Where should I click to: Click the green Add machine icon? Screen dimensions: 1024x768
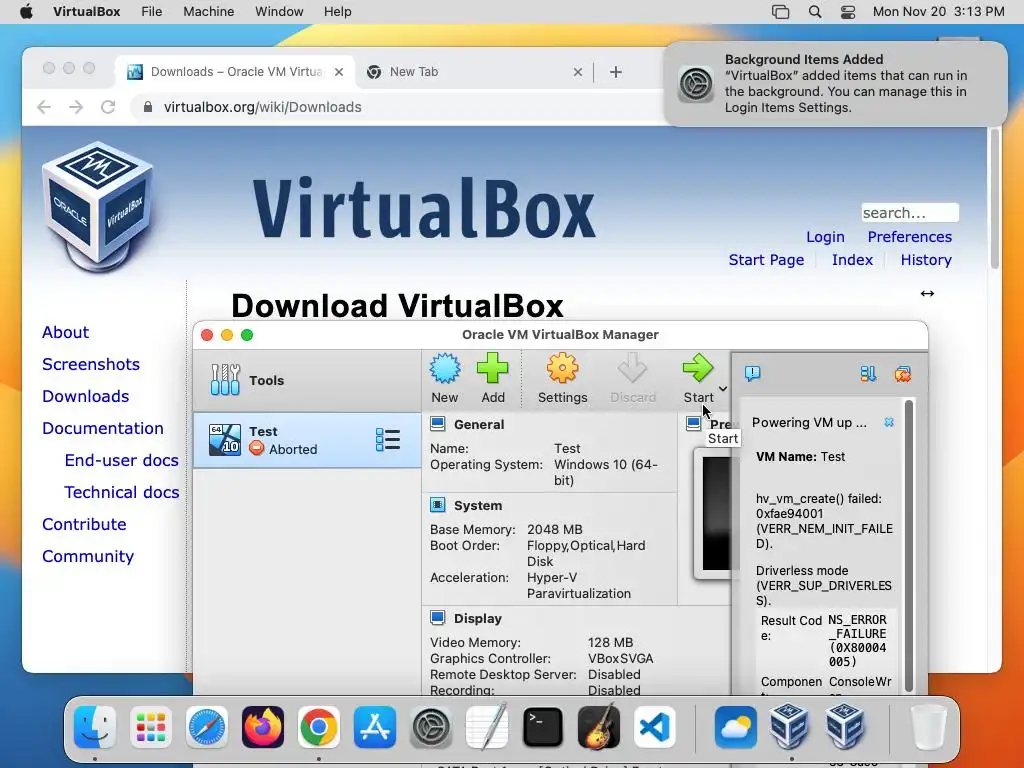point(492,368)
